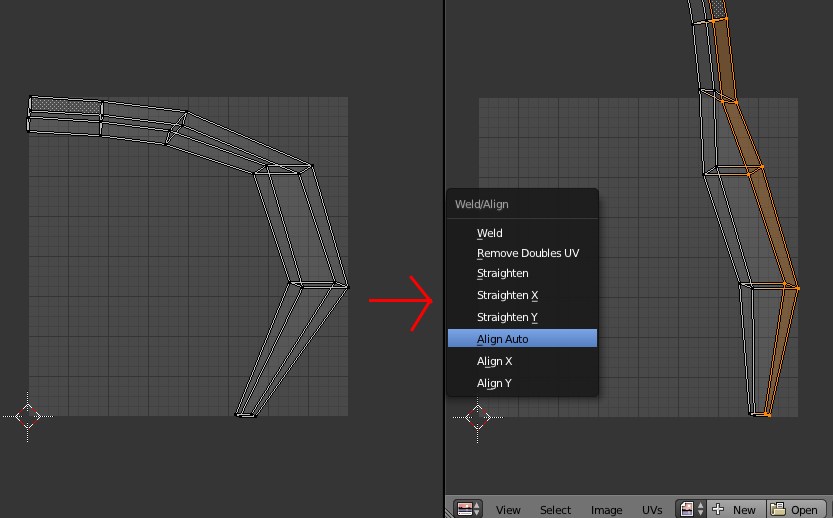
Task: Choose Straighten Y in the menu
Action: coord(522,317)
